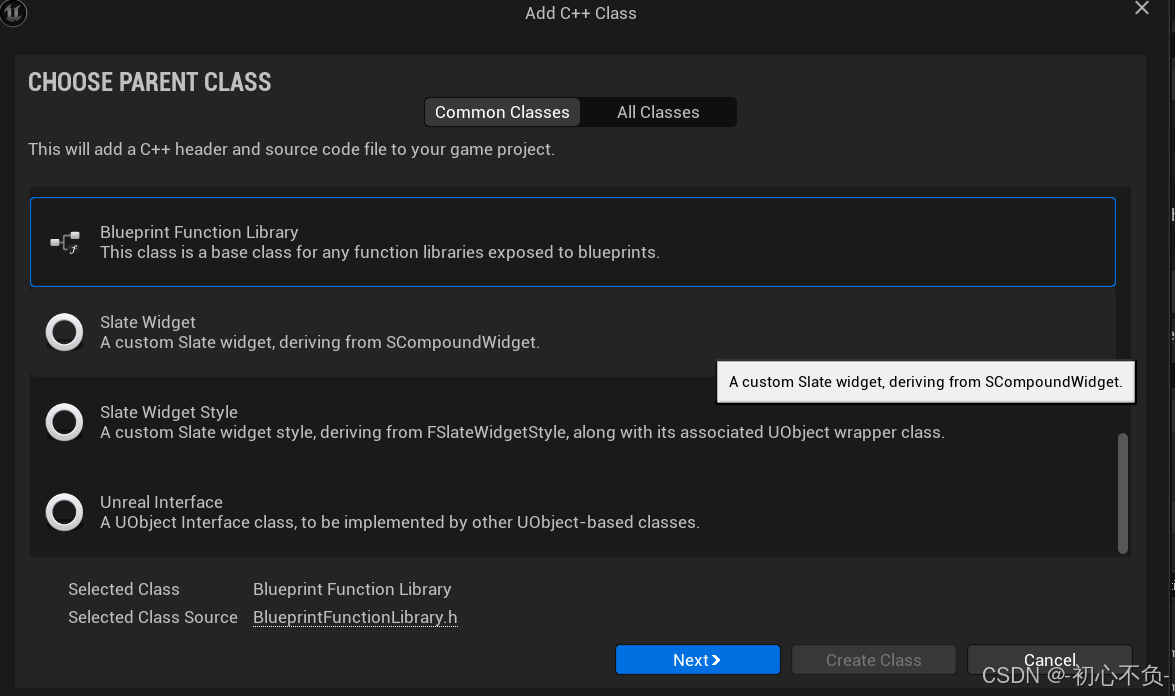The width and height of the screenshot is (1175, 696).
Task: Click the Slate Widget circle icon
Action: point(65,332)
